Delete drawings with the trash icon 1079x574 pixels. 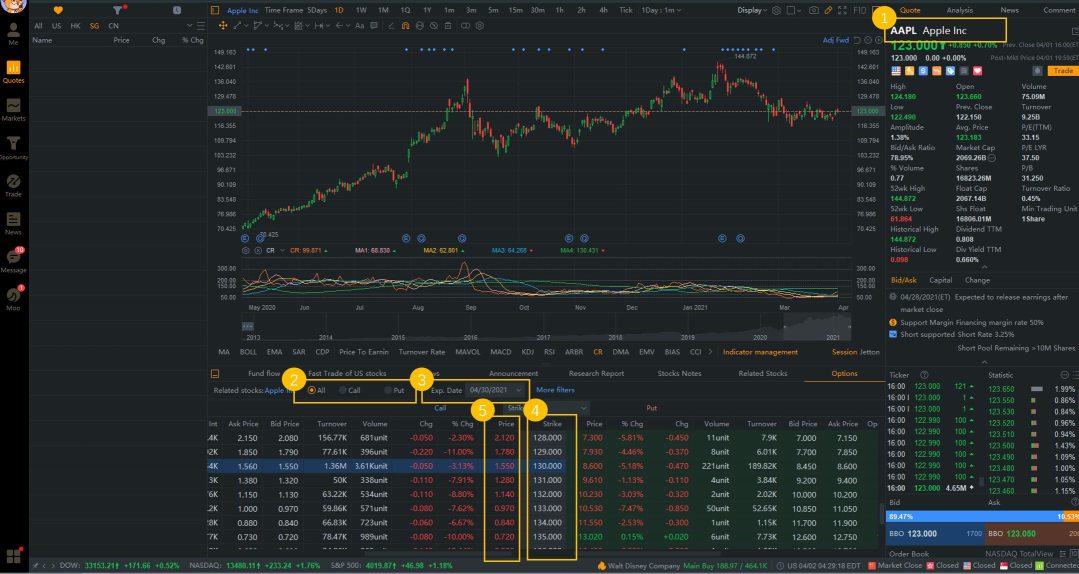(x=448, y=25)
